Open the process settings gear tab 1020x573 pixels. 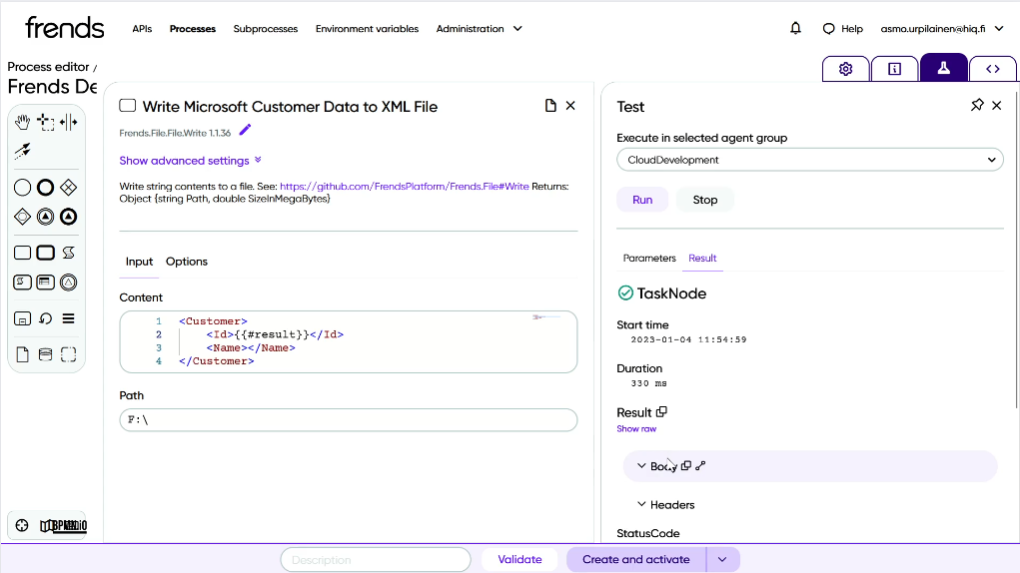click(x=846, y=69)
